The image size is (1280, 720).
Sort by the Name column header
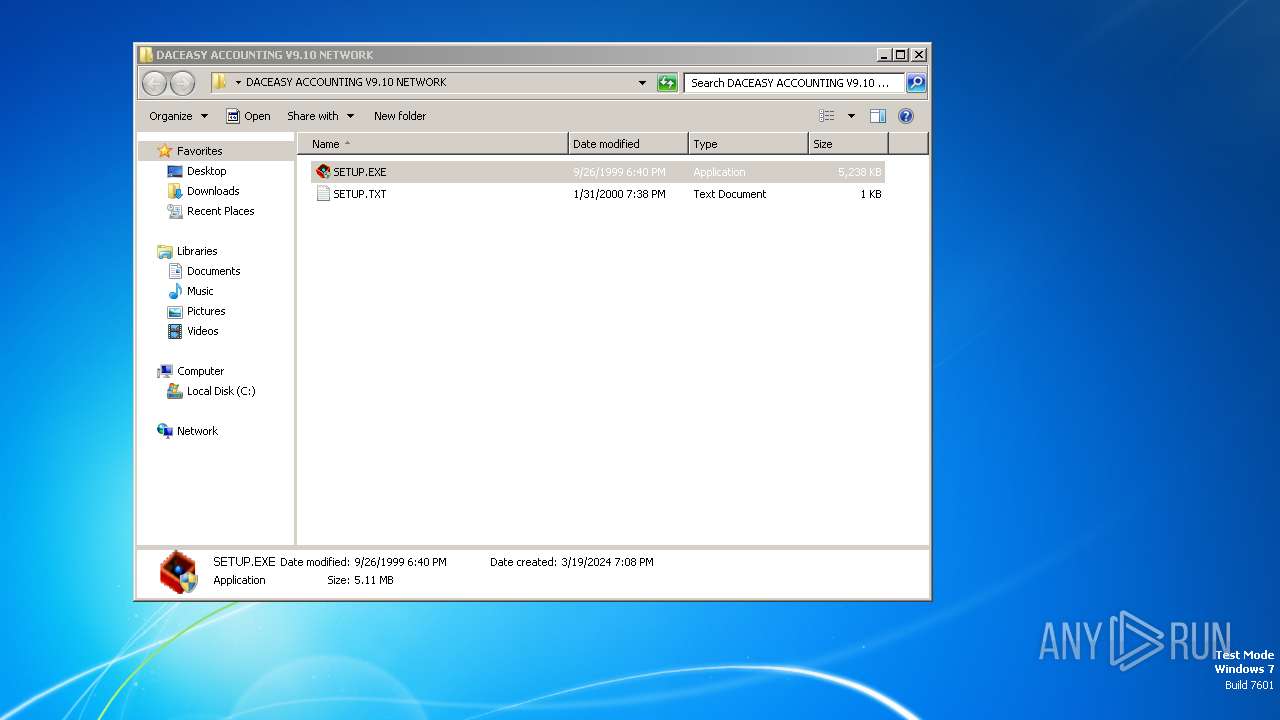coord(433,144)
